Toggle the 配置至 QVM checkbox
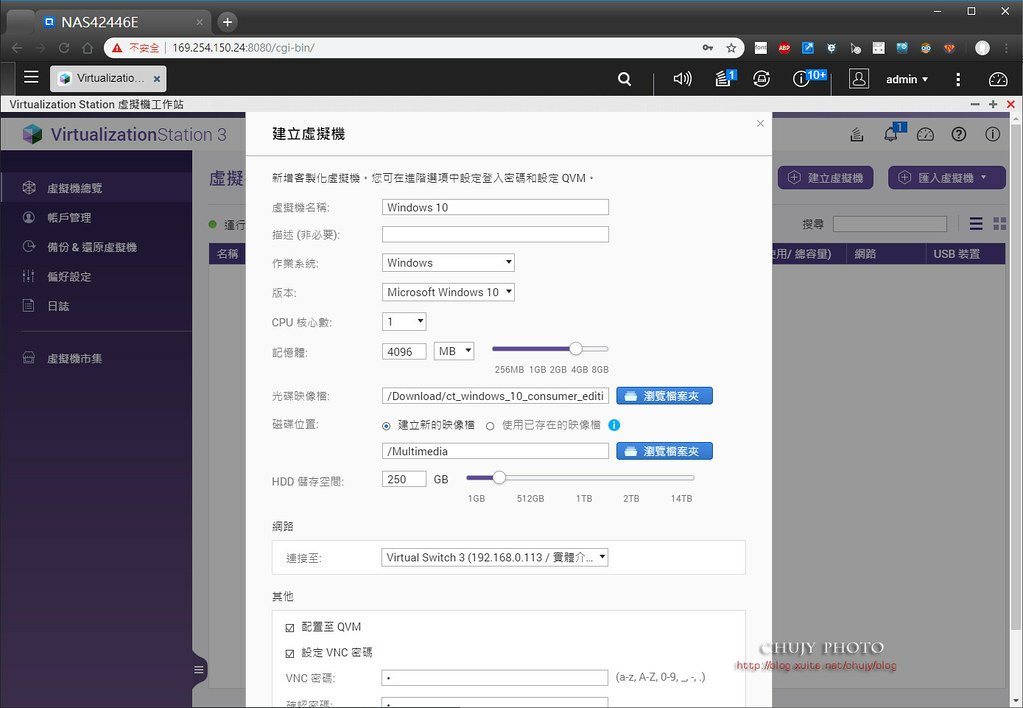This screenshot has height=708, width=1023. (290, 628)
